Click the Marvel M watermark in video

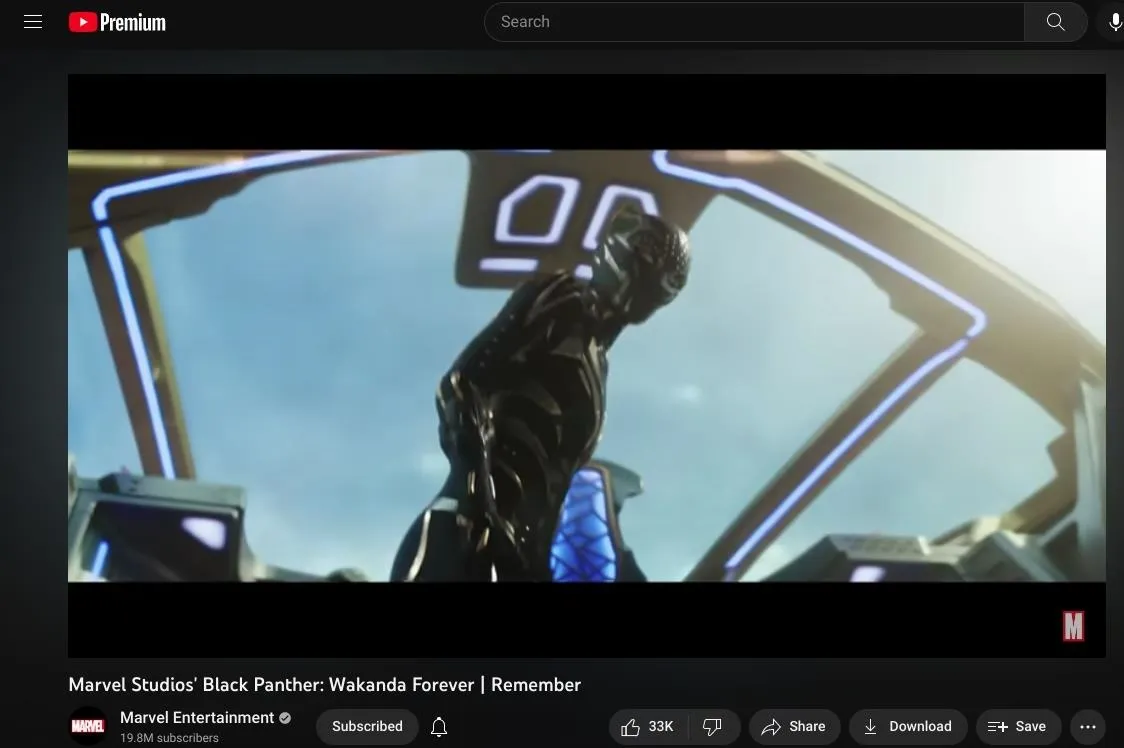(x=1073, y=626)
